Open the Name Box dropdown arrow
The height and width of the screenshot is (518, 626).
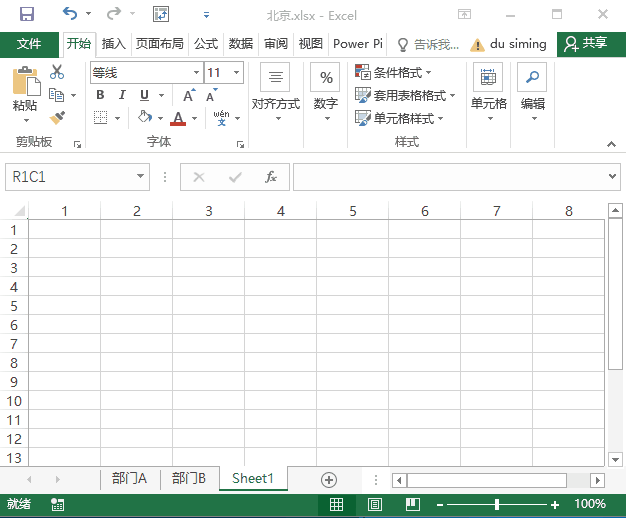[x=141, y=177]
